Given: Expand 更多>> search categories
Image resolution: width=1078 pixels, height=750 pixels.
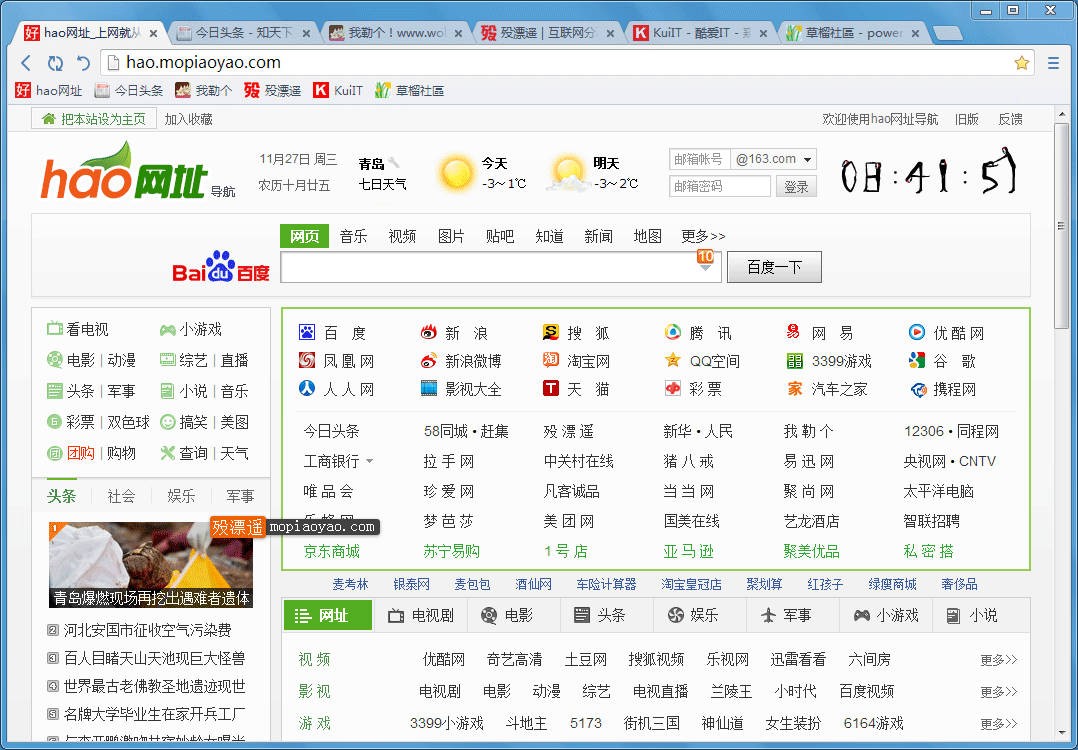Looking at the screenshot, I should (703, 236).
